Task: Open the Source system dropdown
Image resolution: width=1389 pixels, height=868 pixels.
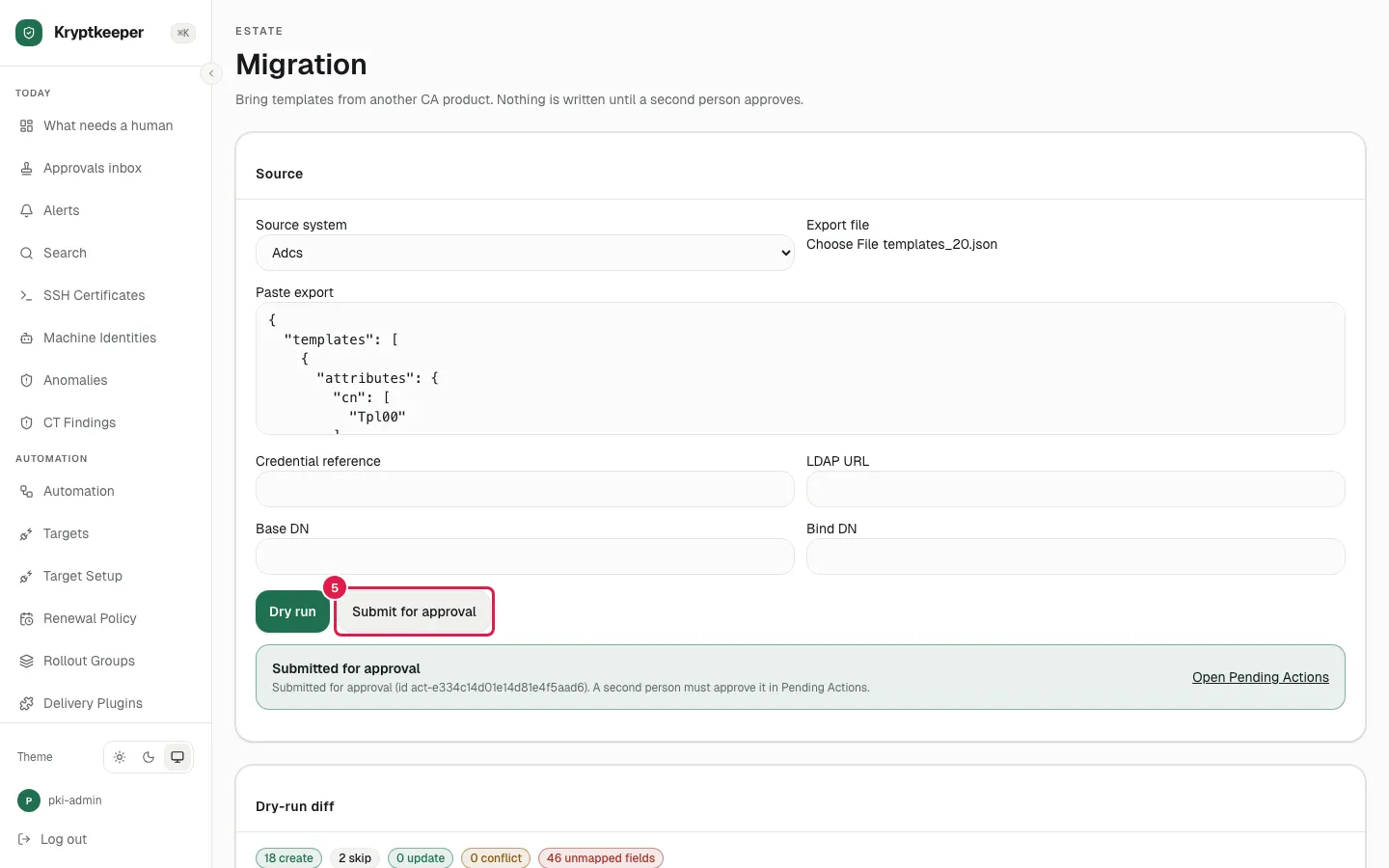Action: point(525,253)
